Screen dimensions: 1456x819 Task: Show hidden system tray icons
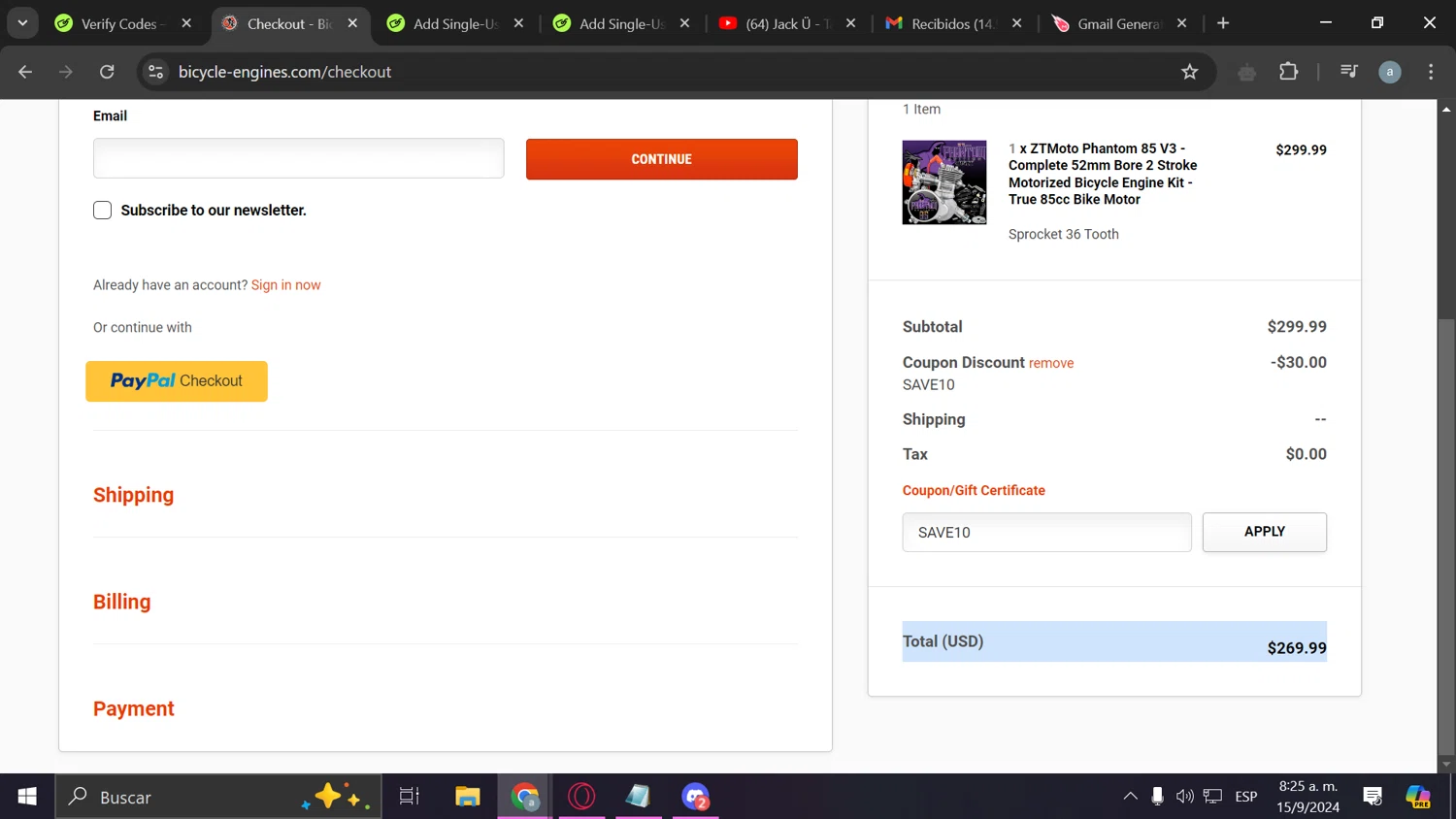pos(1130,797)
